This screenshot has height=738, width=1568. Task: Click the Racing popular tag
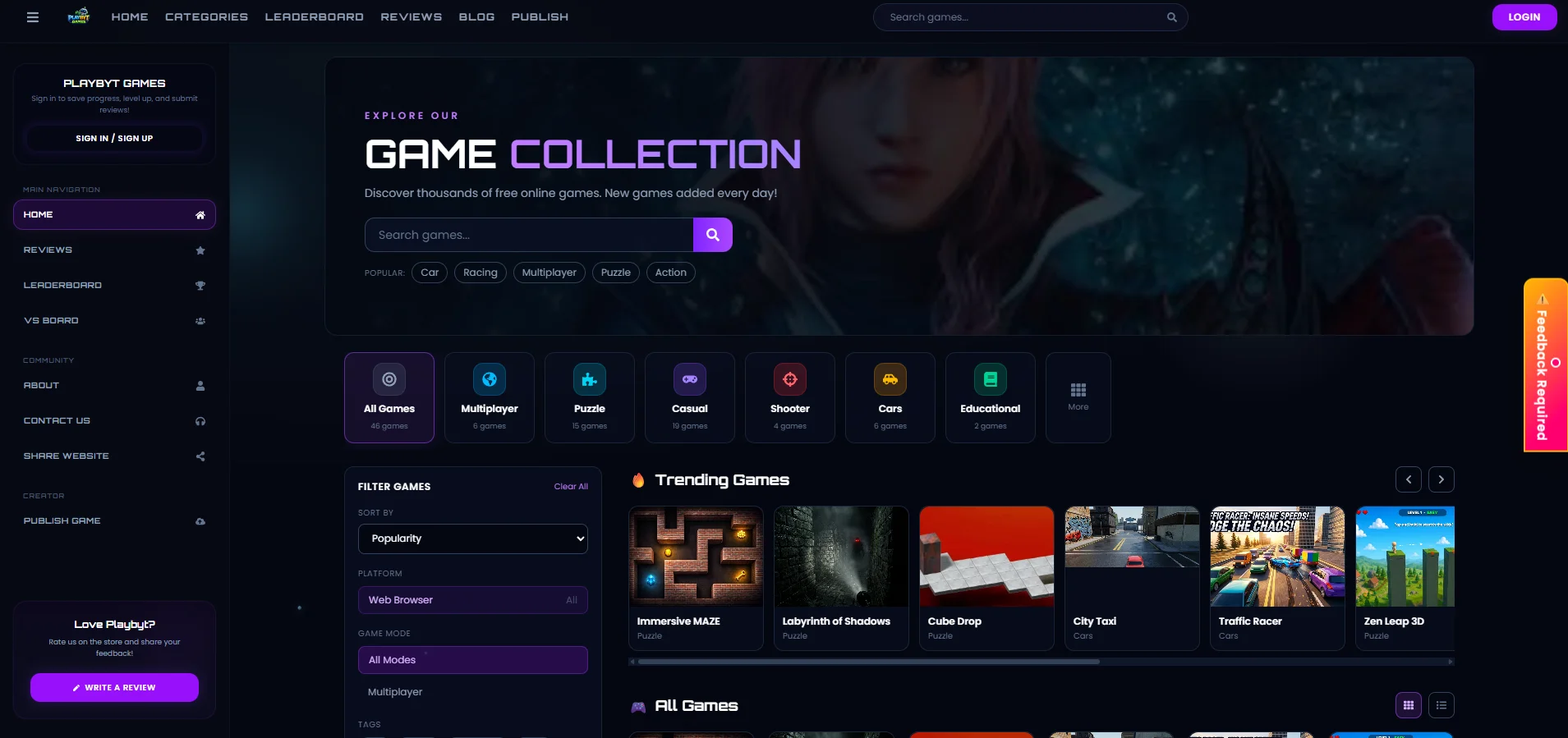point(481,273)
